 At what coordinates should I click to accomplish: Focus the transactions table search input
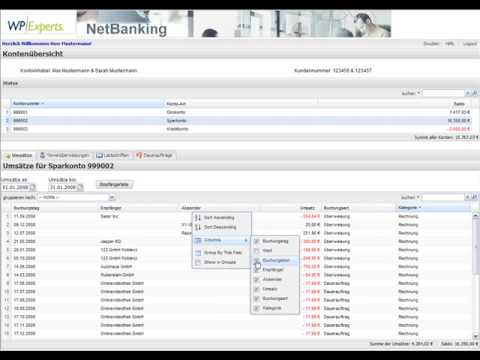(443, 197)
